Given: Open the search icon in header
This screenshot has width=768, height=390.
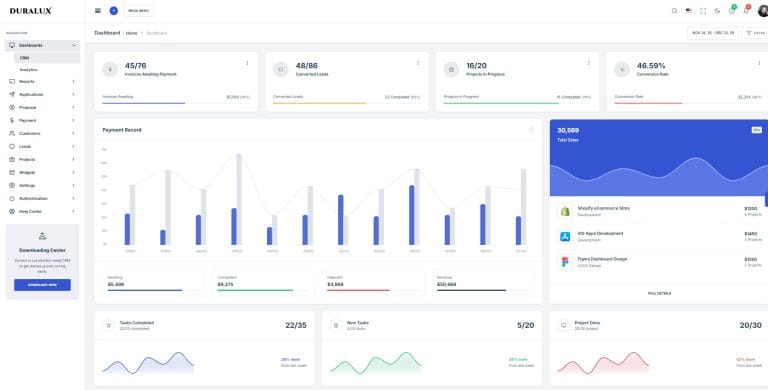Looking at the screenshot, I should click(x=674, y=11).
